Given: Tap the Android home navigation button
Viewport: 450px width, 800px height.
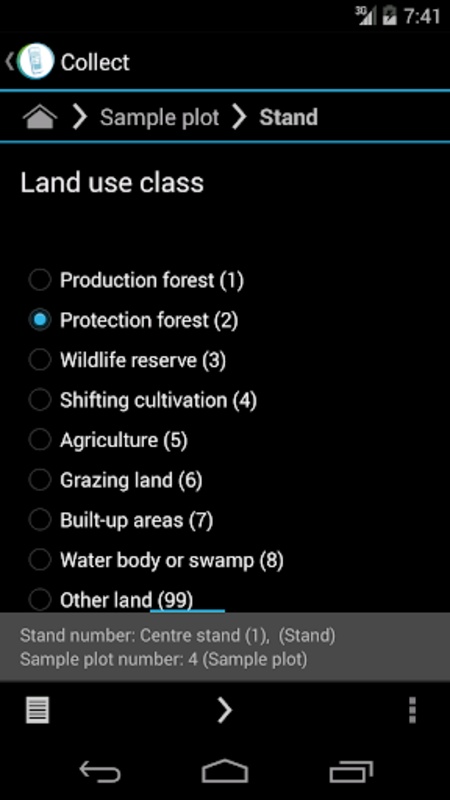Looking at the screenshot, I should 225,771.
